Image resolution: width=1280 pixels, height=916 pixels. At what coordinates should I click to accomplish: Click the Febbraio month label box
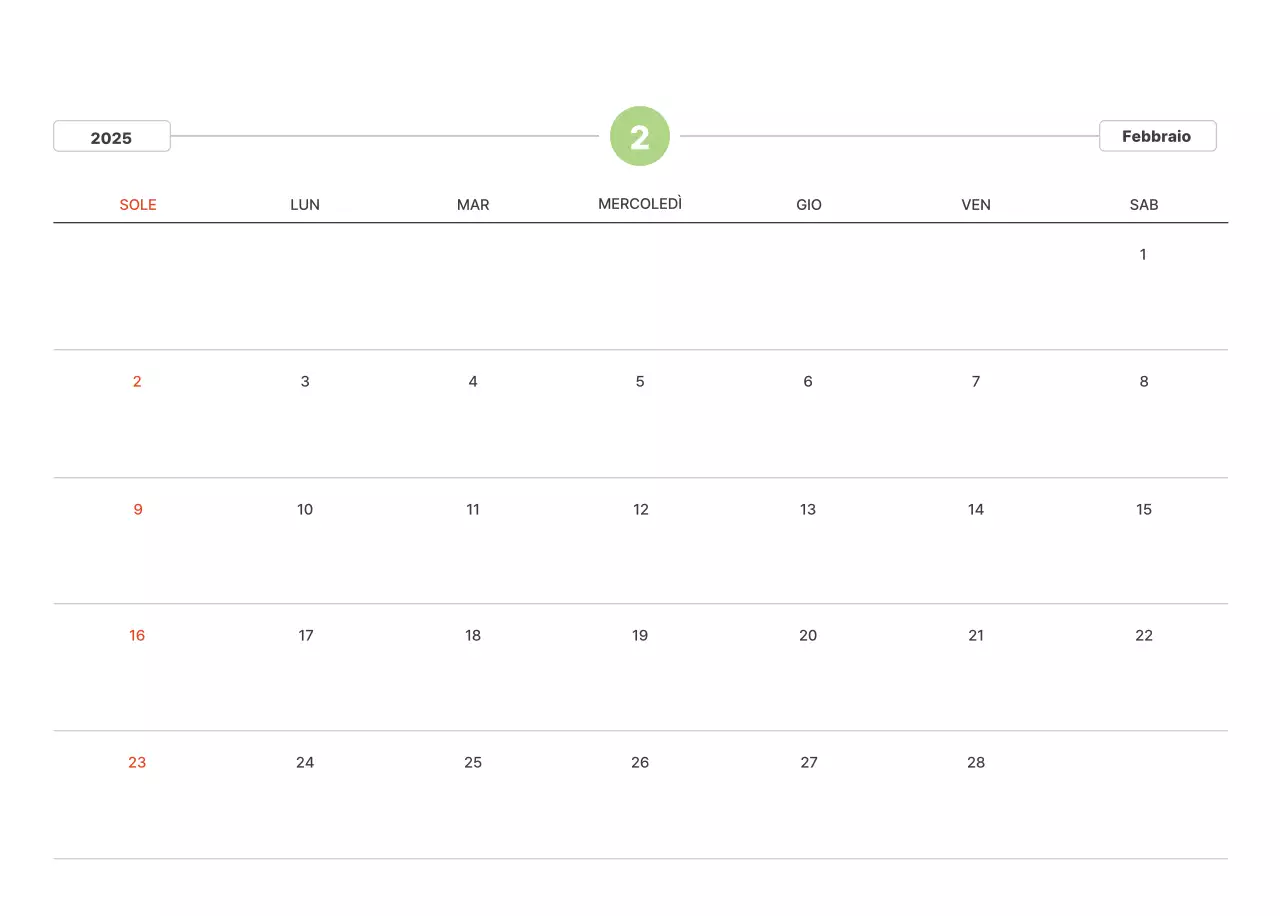point(1157,136)
